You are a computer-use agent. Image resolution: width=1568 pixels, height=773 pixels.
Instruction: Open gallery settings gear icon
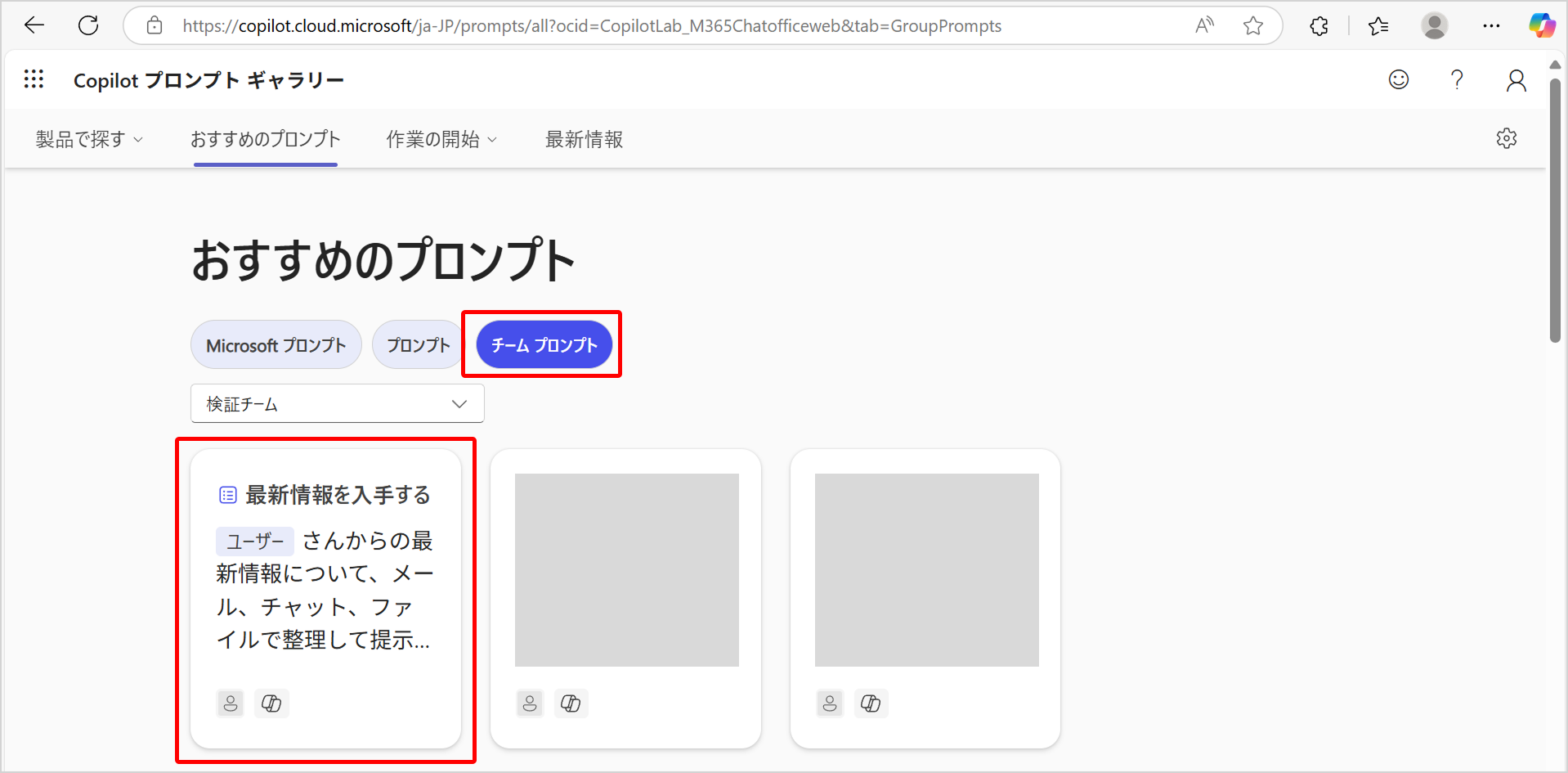click(1507, 138)
